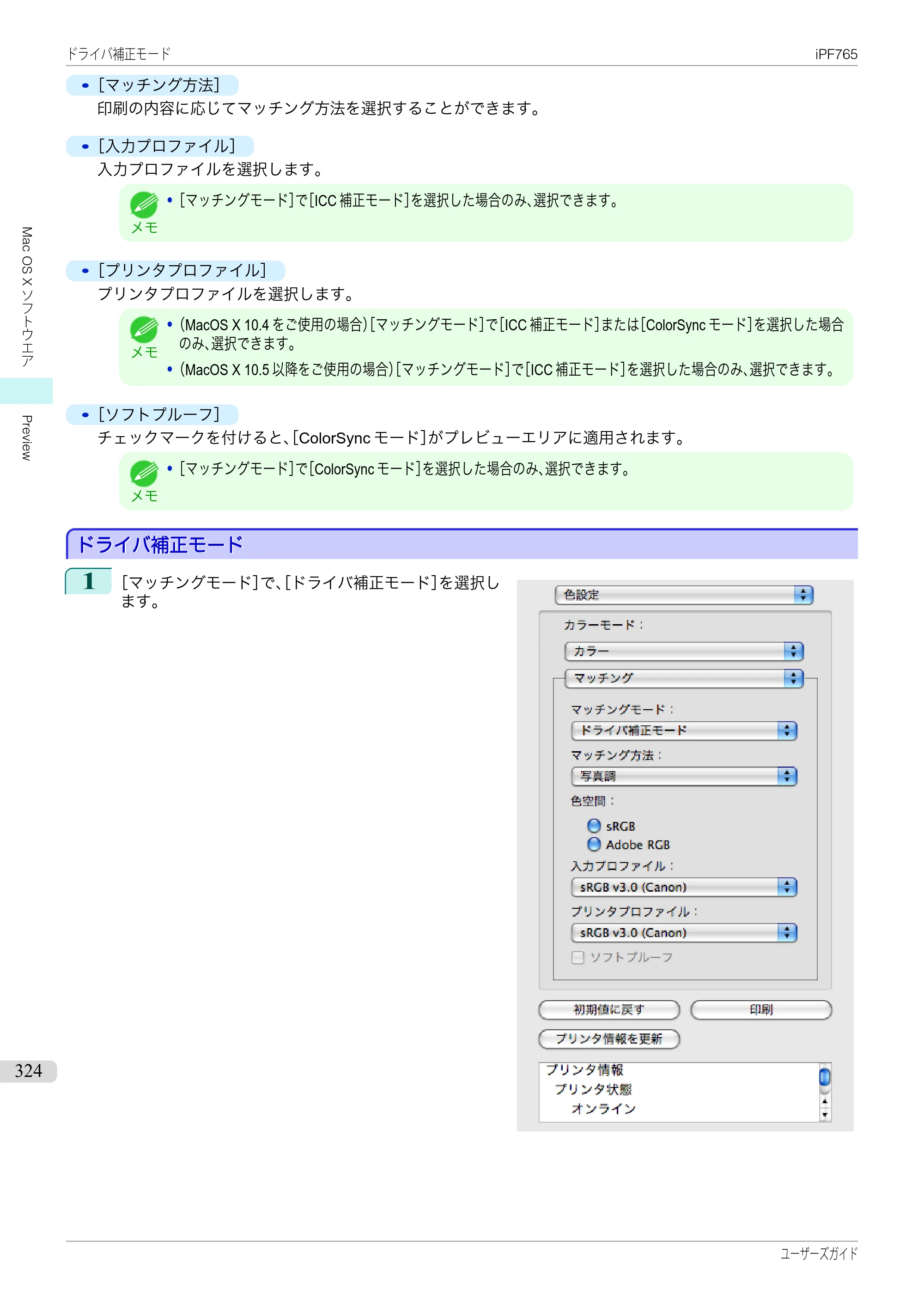
Task: Select the Adobe RGB radio button
Action: pos(594,844)
